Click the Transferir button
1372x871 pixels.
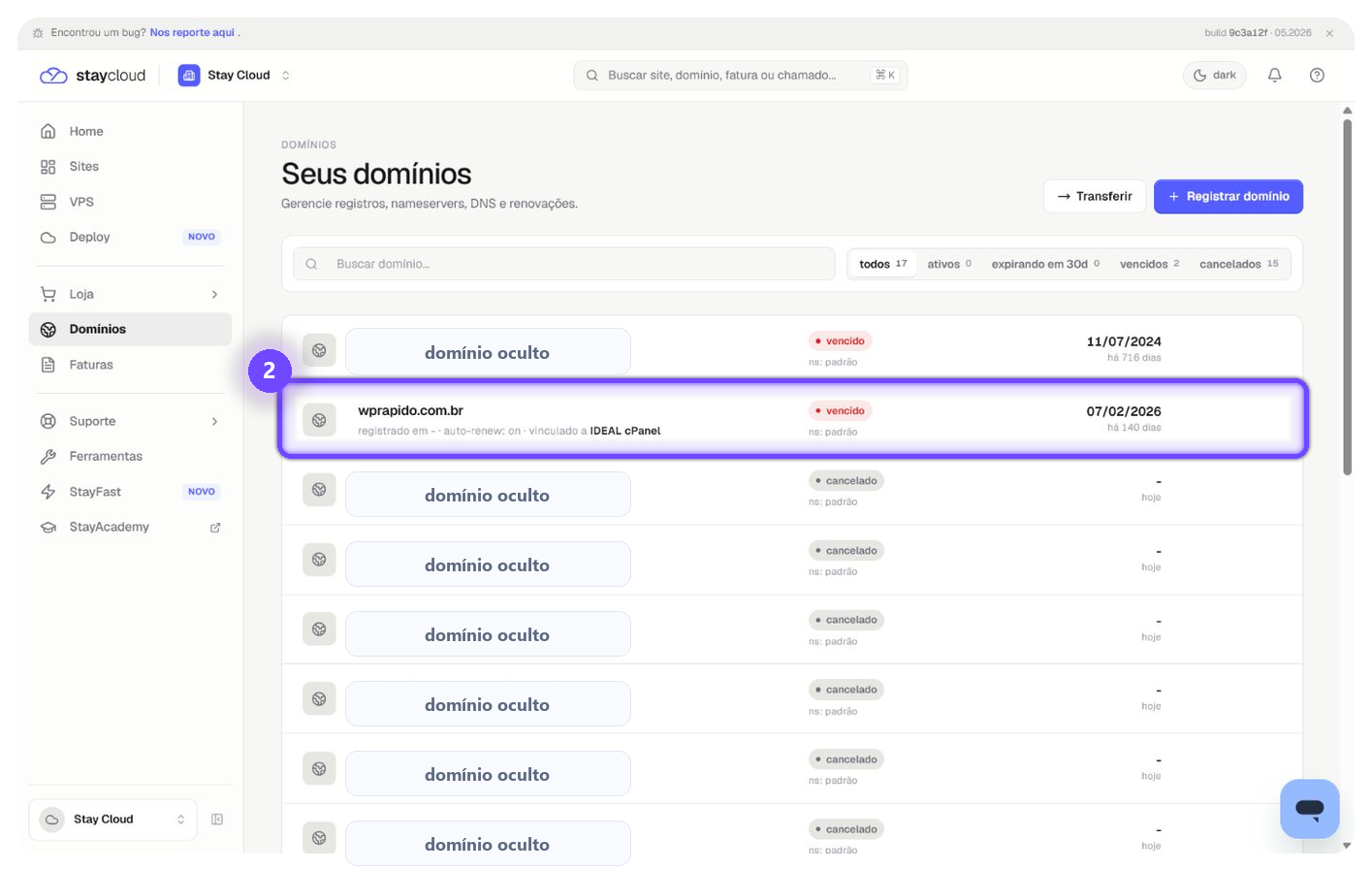[x=1095, y=196]
